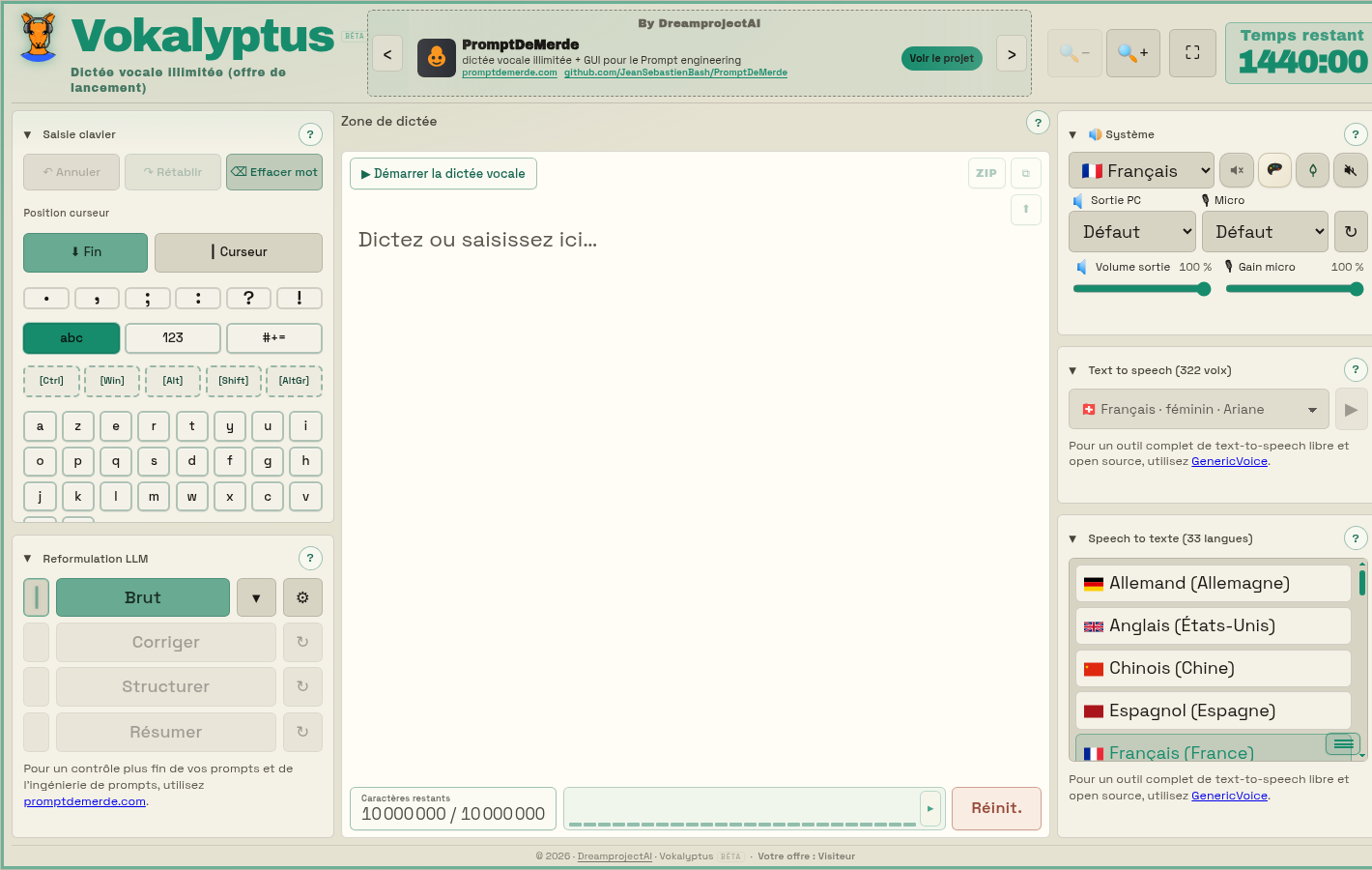This screenshot has width=1372, height=870.
Task: Open the Sortie PC output device dropdown
Action: click(1132, 232)
